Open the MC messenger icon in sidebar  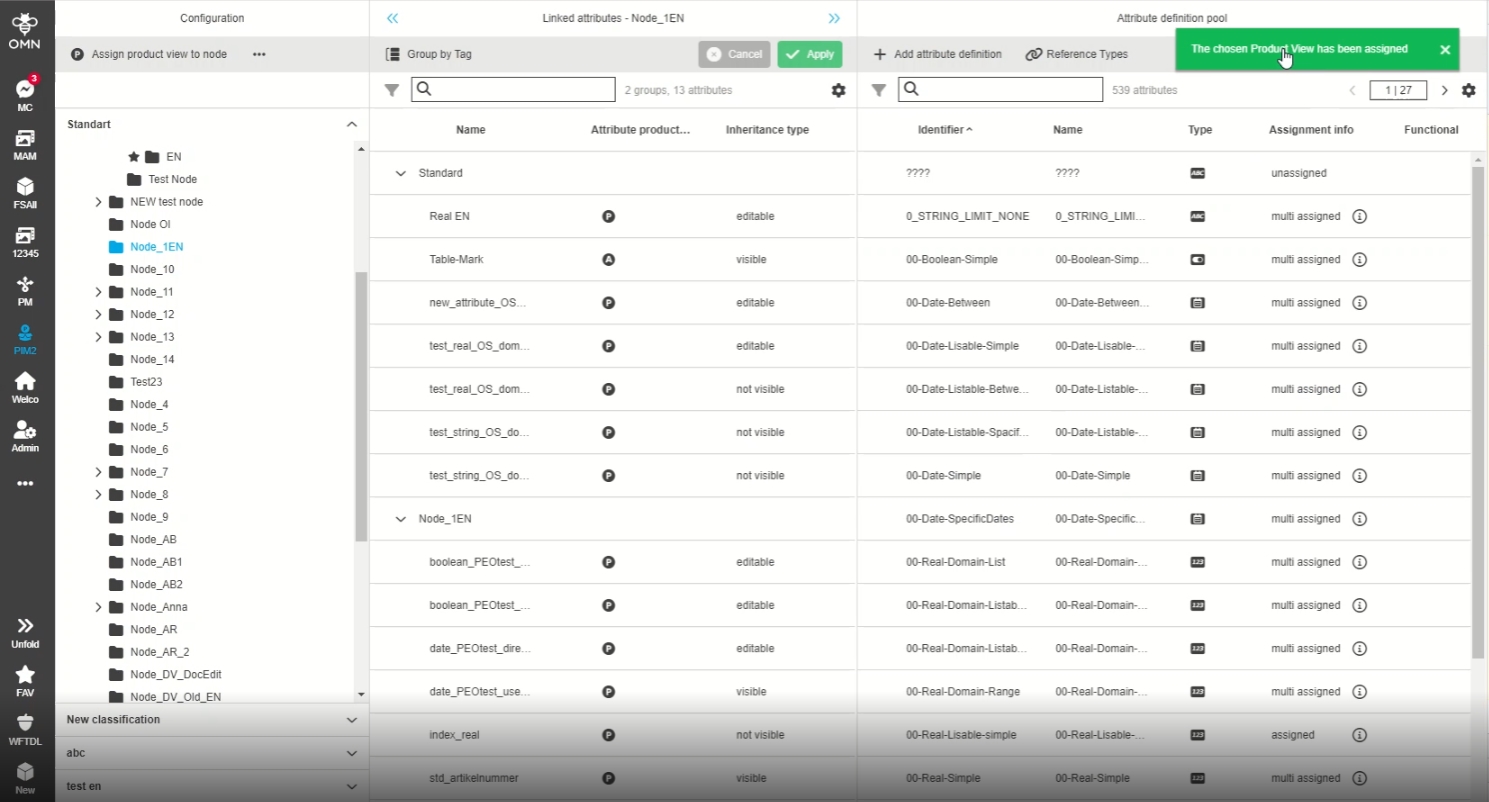click(x=25, y=90)
